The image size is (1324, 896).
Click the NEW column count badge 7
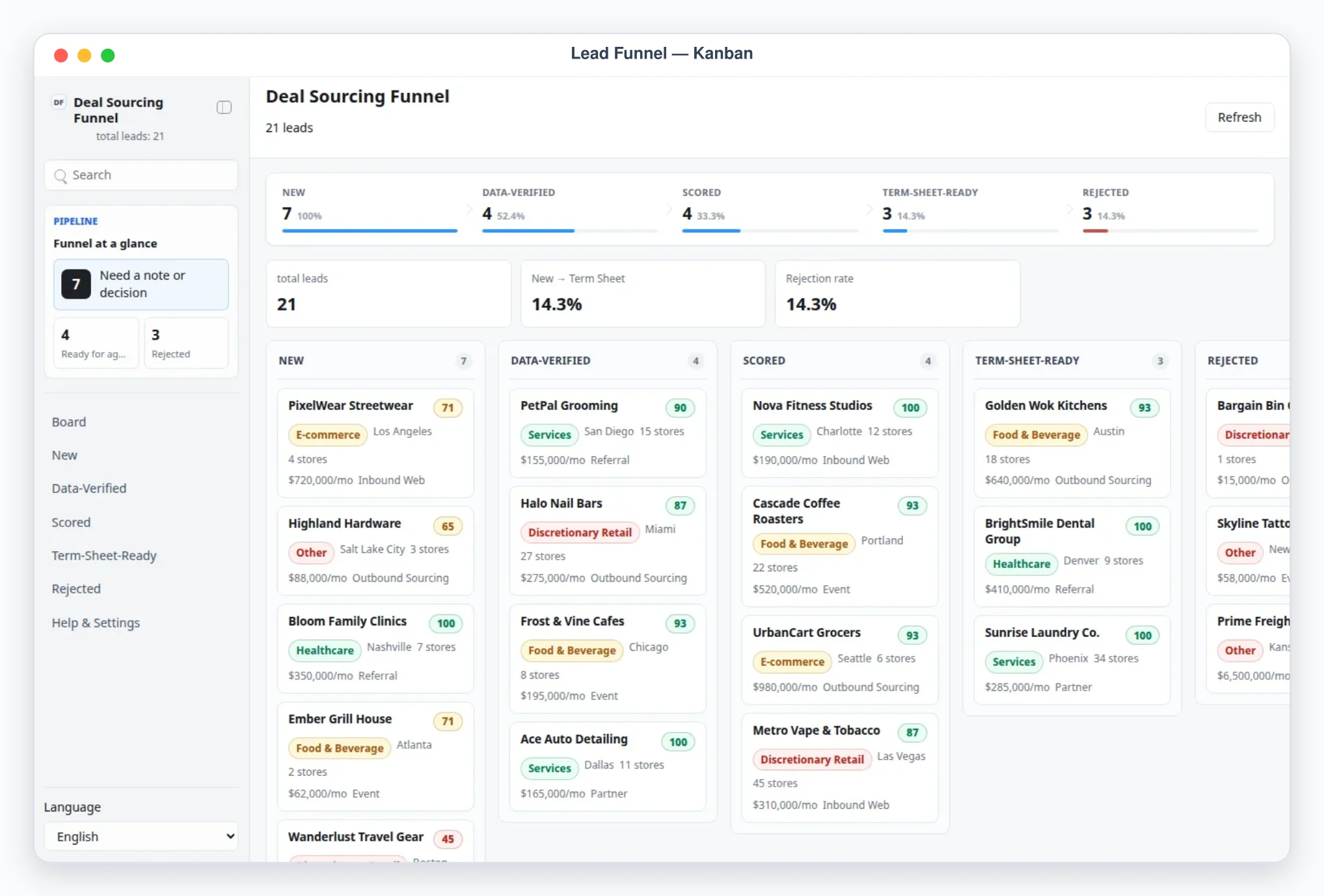point(463,360)
